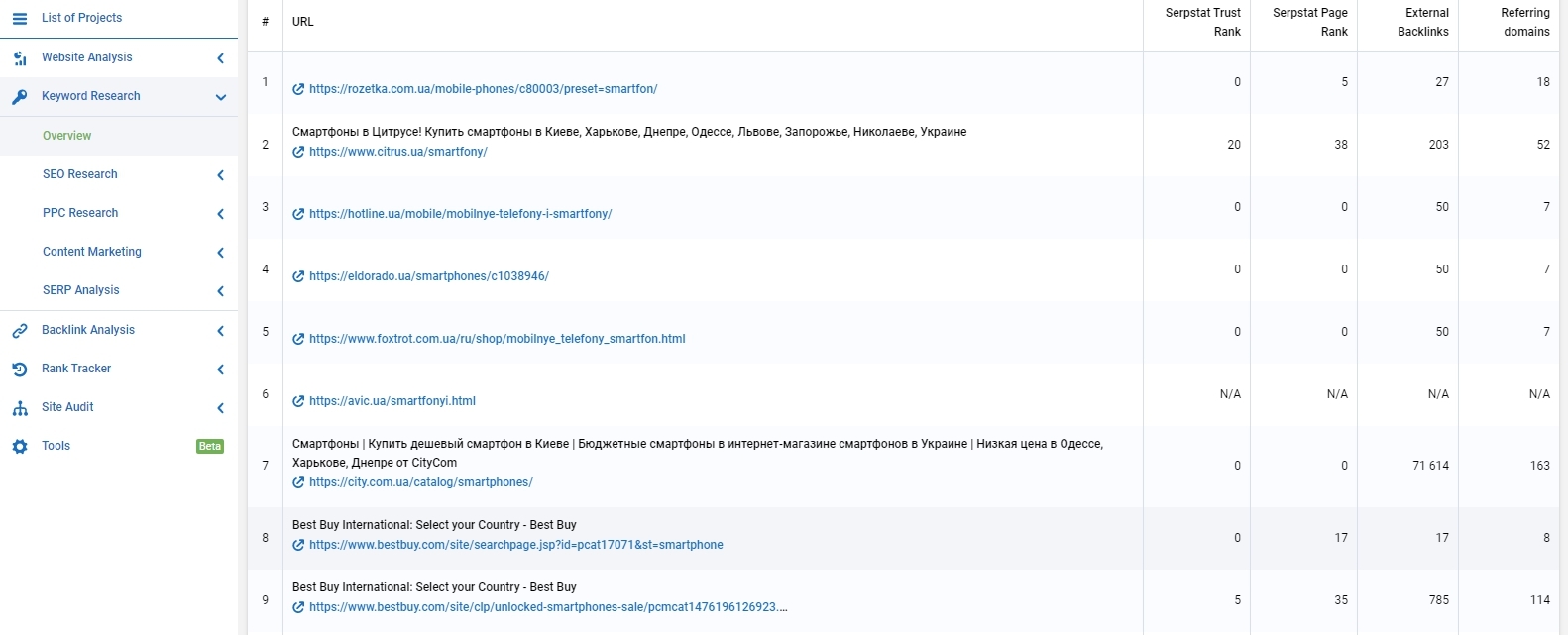The height and width of the screenshot is (635, 1568).
Task: Click the URL column header
Action: click(x=303, y=22)
